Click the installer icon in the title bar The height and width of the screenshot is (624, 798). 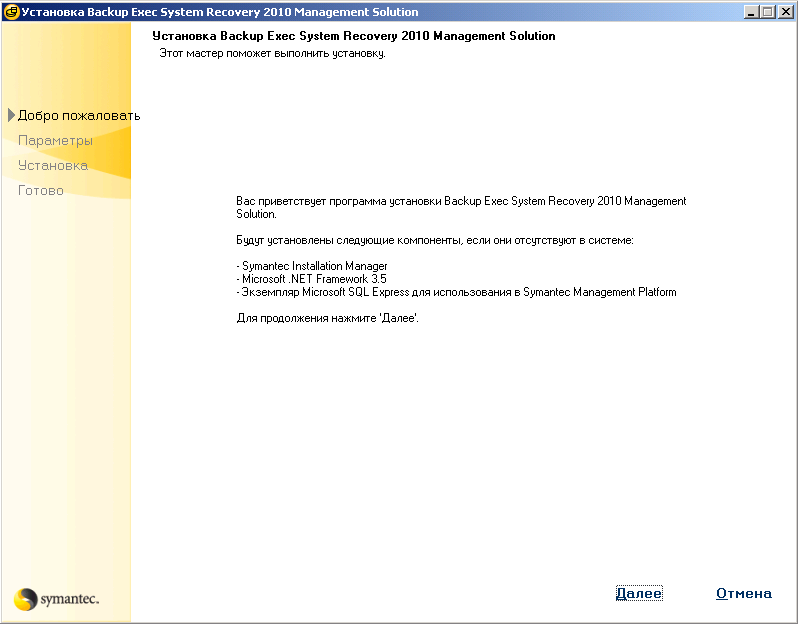(11, 12)
